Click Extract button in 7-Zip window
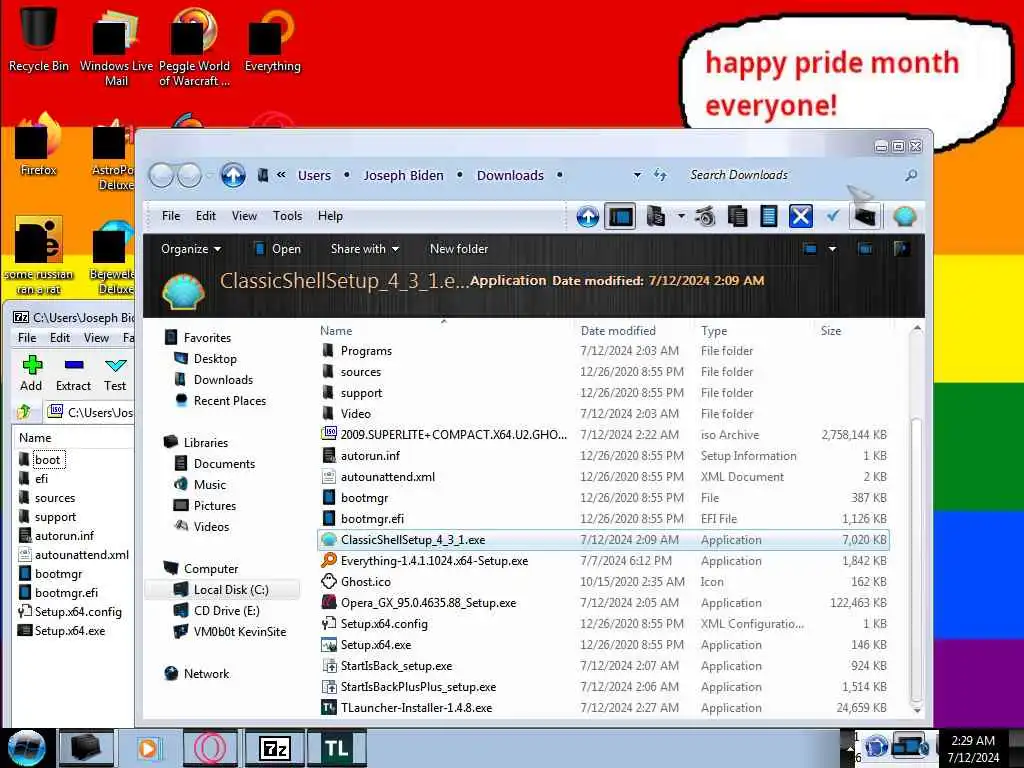 point(73,374)
